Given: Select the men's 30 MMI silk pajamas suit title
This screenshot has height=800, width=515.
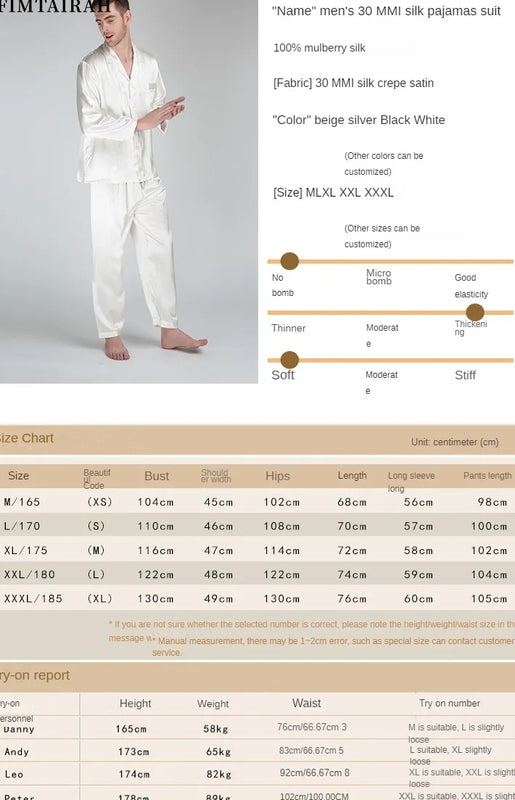Looking at the screenshot, I should click(x=386, y=11).
